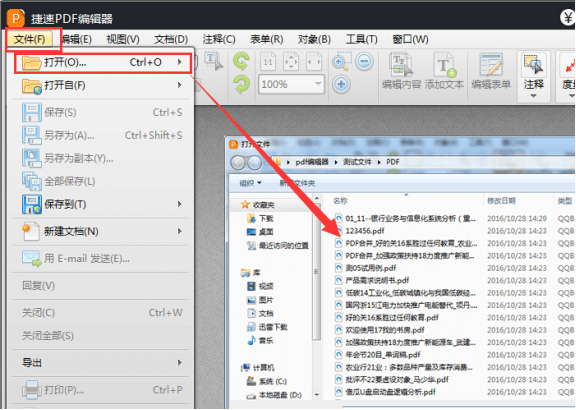Select 下载 in the dialog sidebar

[x=260, y=219]
